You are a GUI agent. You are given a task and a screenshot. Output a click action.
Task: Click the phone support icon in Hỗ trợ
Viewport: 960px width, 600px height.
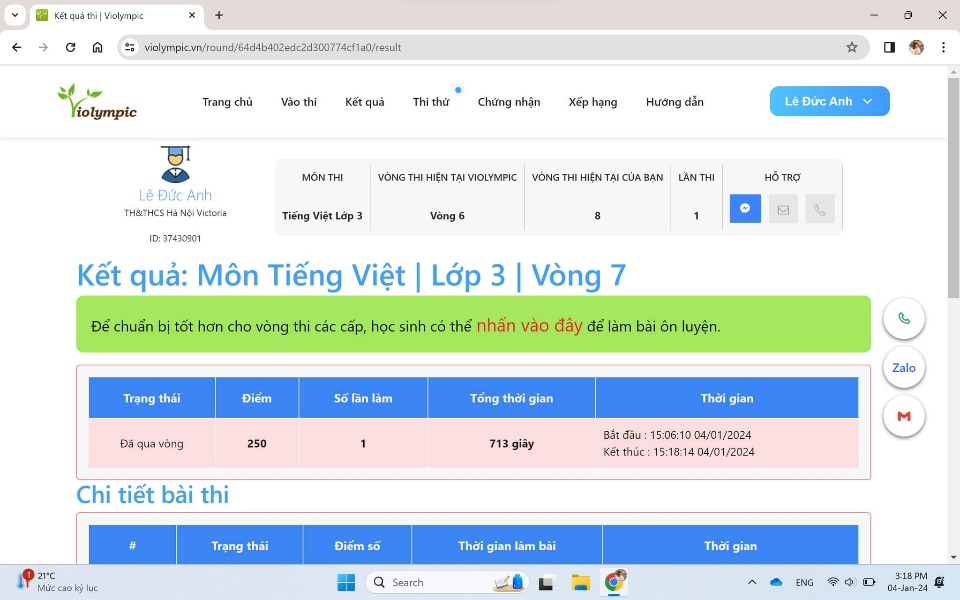click(x=820, y=209)
